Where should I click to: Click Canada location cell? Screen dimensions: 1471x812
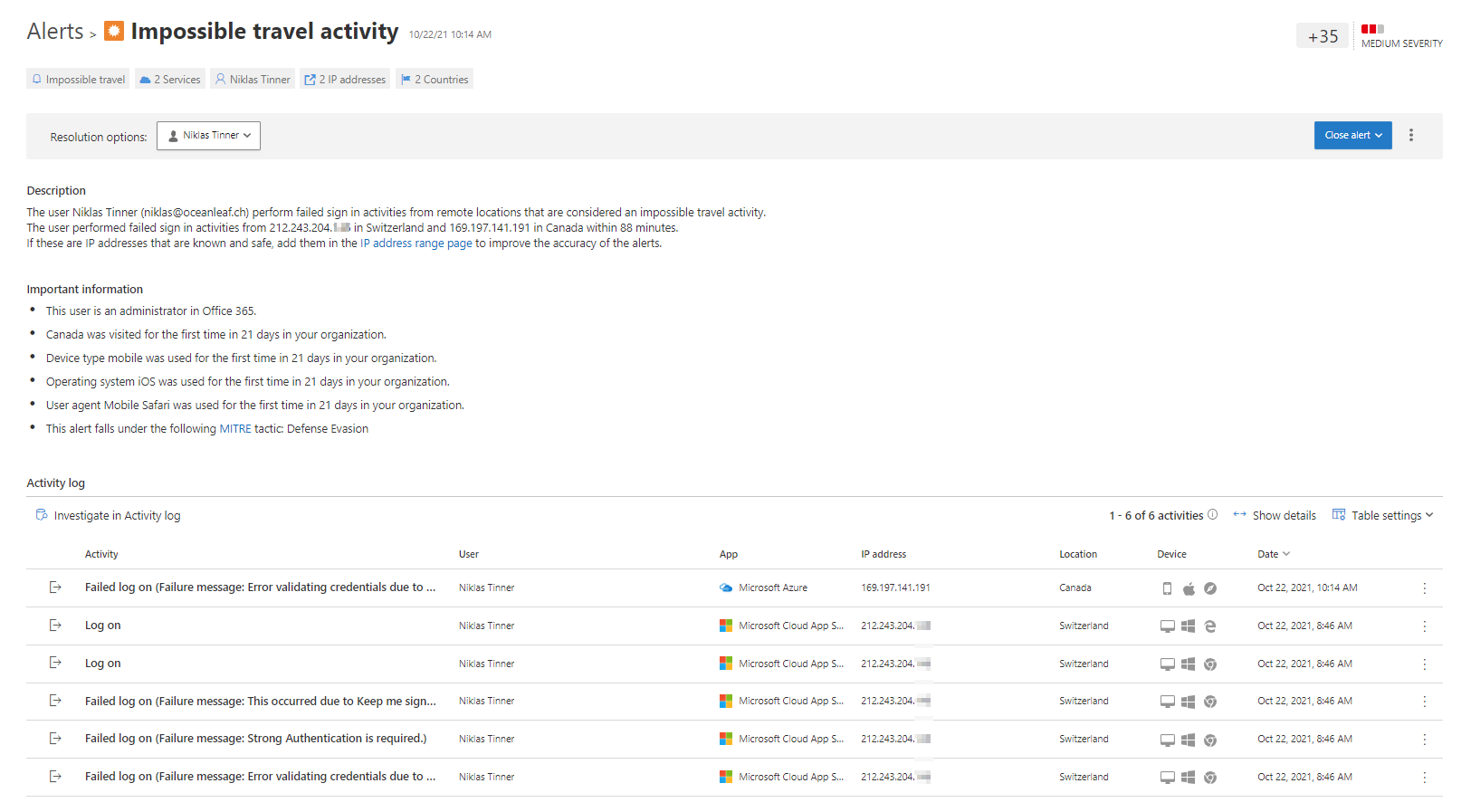1075,588
